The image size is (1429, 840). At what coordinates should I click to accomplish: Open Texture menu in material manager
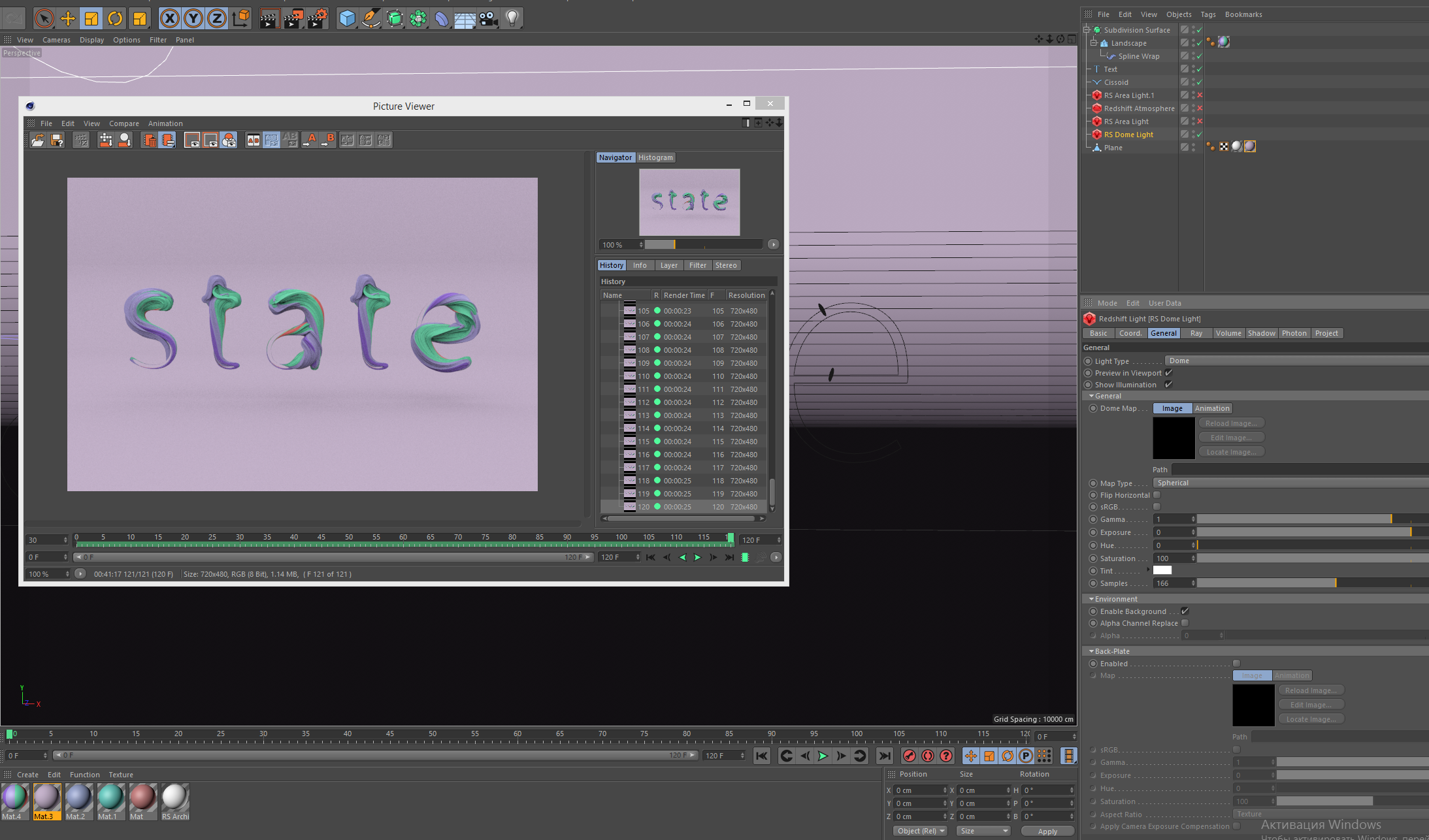121,775
